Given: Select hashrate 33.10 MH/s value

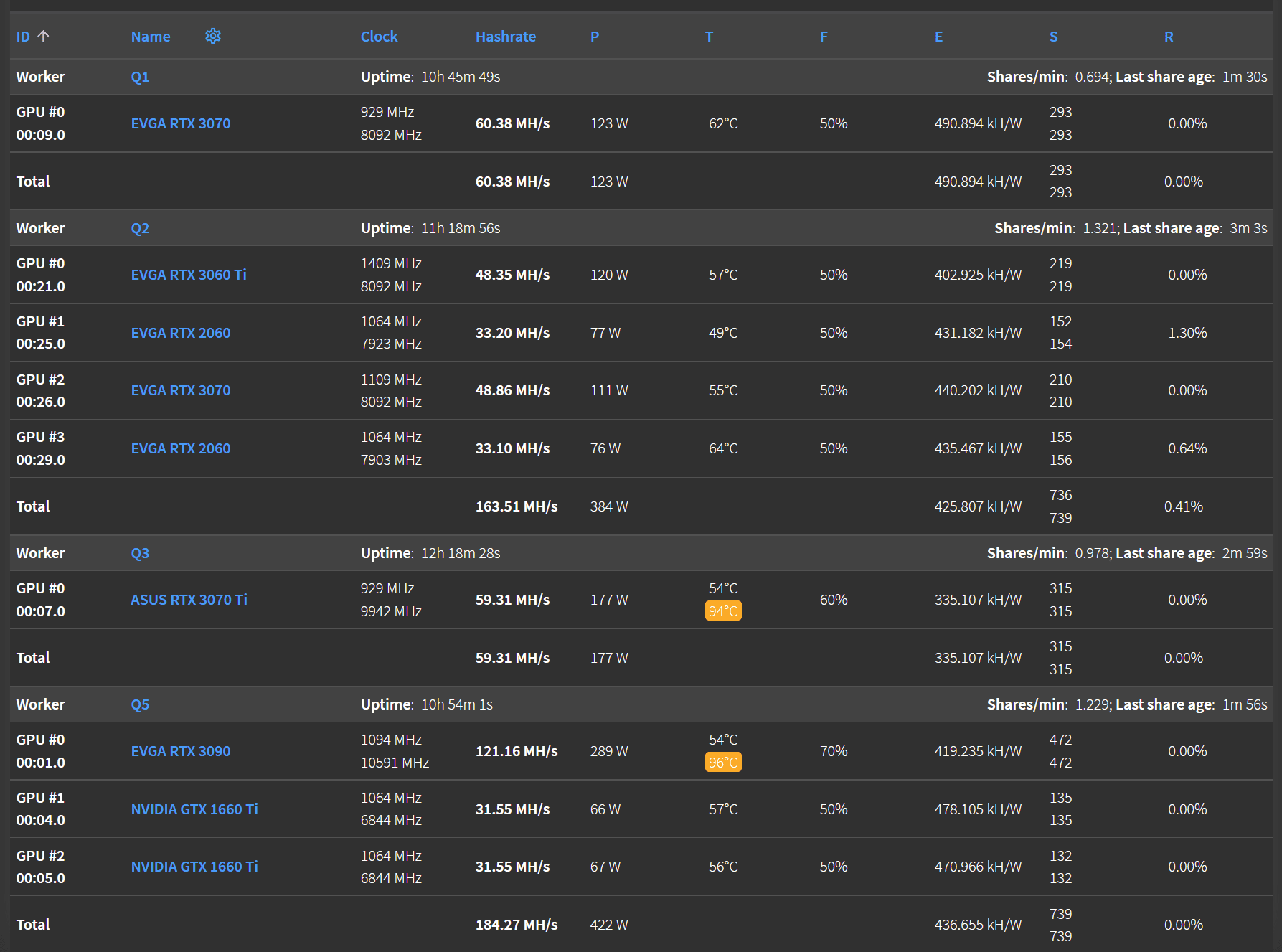Looking at the screenshot, I should coord(512,448).
